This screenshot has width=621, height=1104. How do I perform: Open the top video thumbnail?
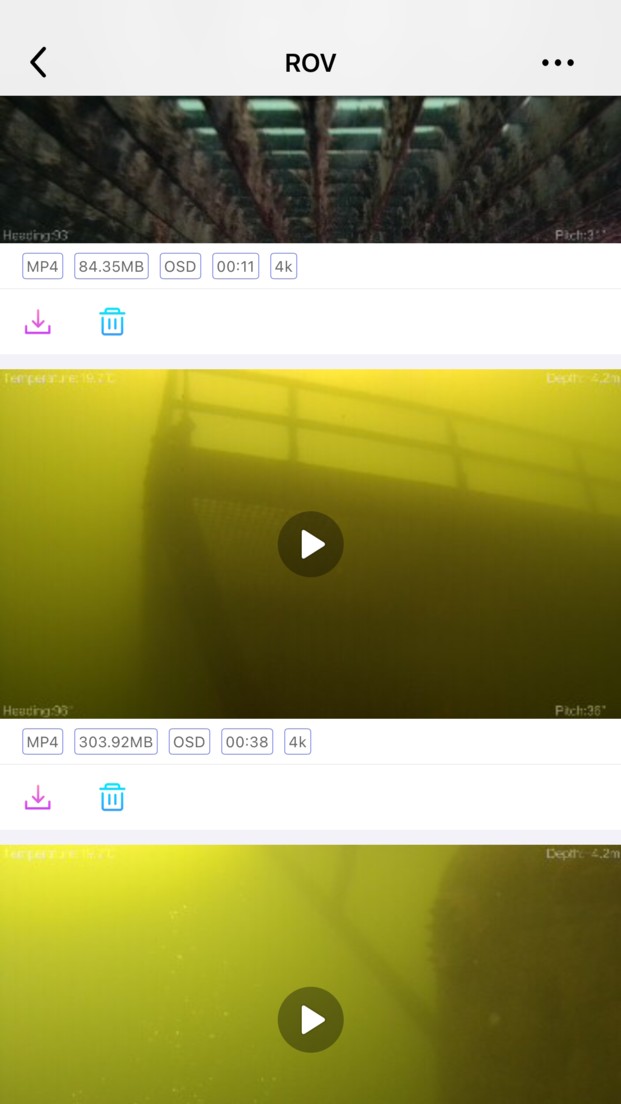click(x=310, y=170)
